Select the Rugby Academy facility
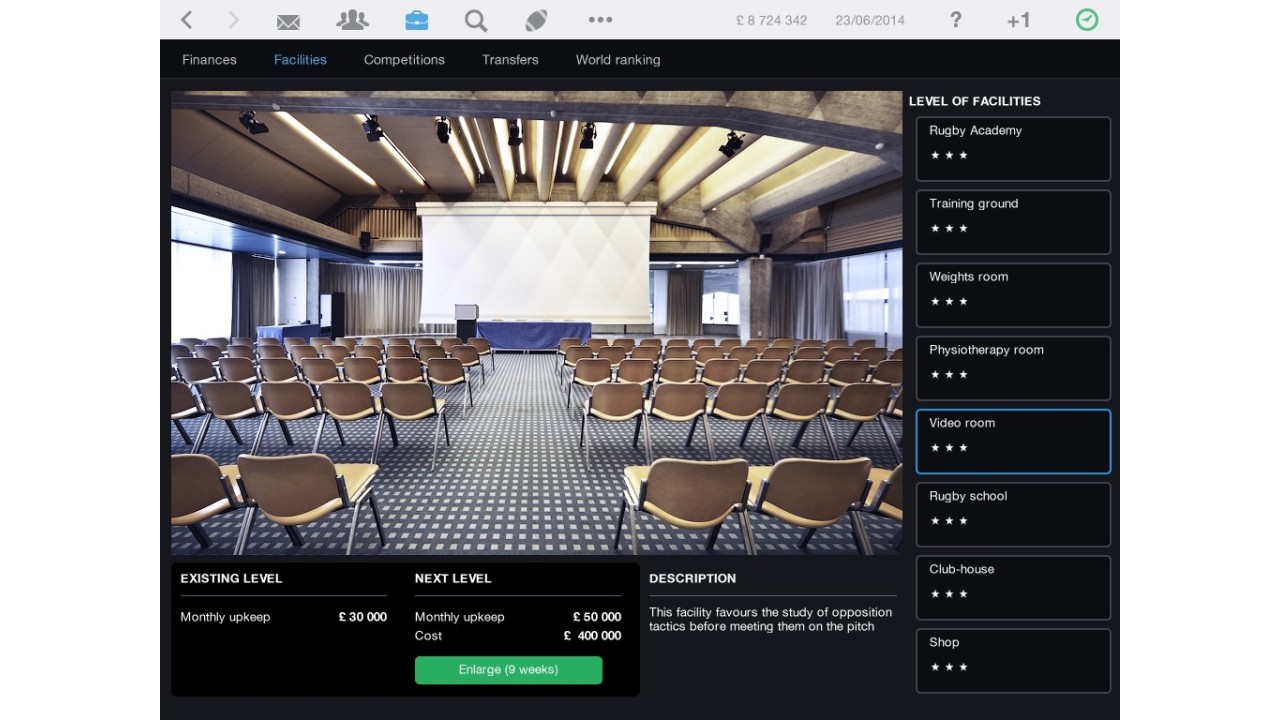This screenshot has height=720, width=1280. point(1013,149)
